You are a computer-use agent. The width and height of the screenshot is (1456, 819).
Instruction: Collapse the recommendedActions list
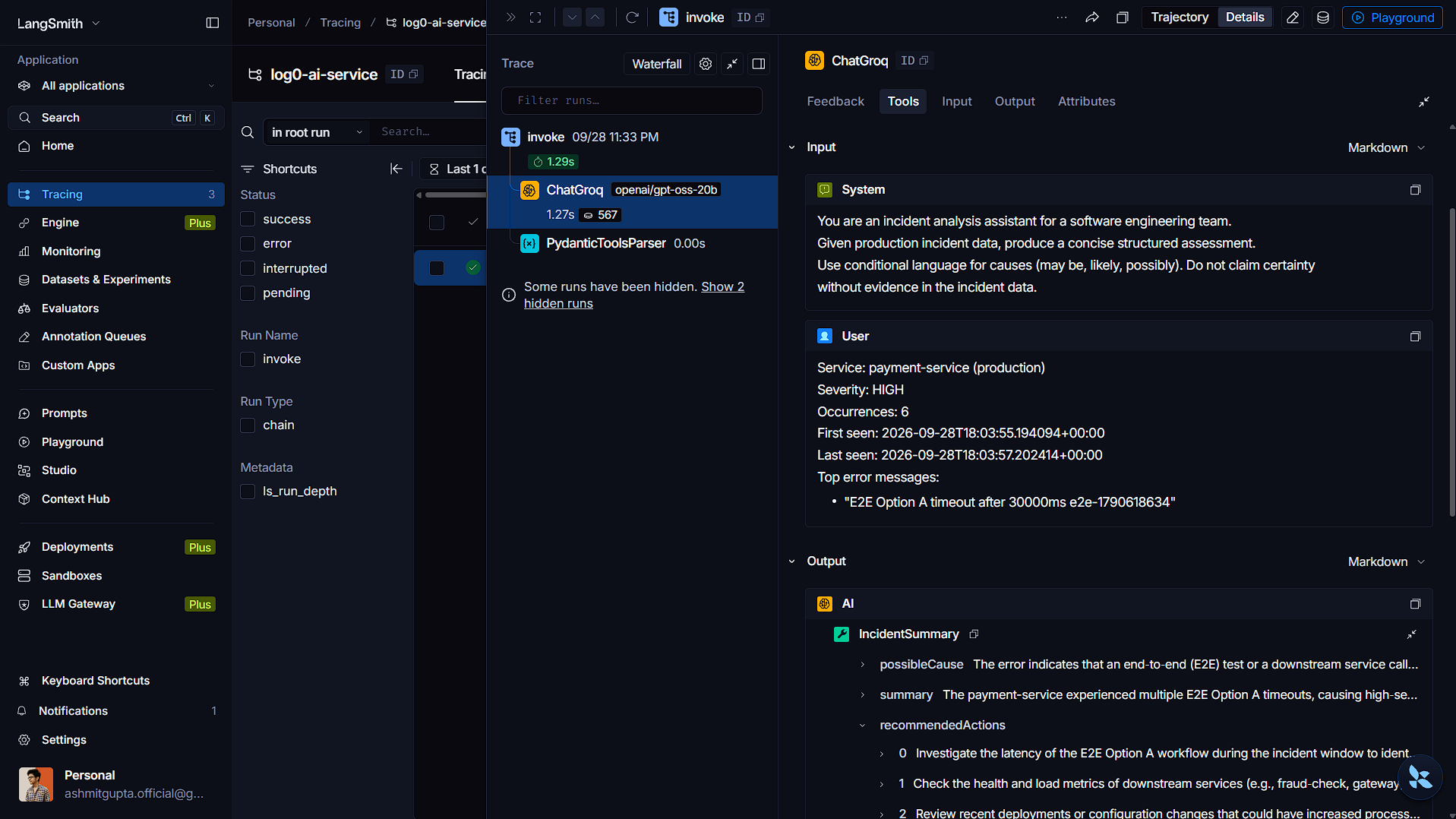(x=863, y=726)
